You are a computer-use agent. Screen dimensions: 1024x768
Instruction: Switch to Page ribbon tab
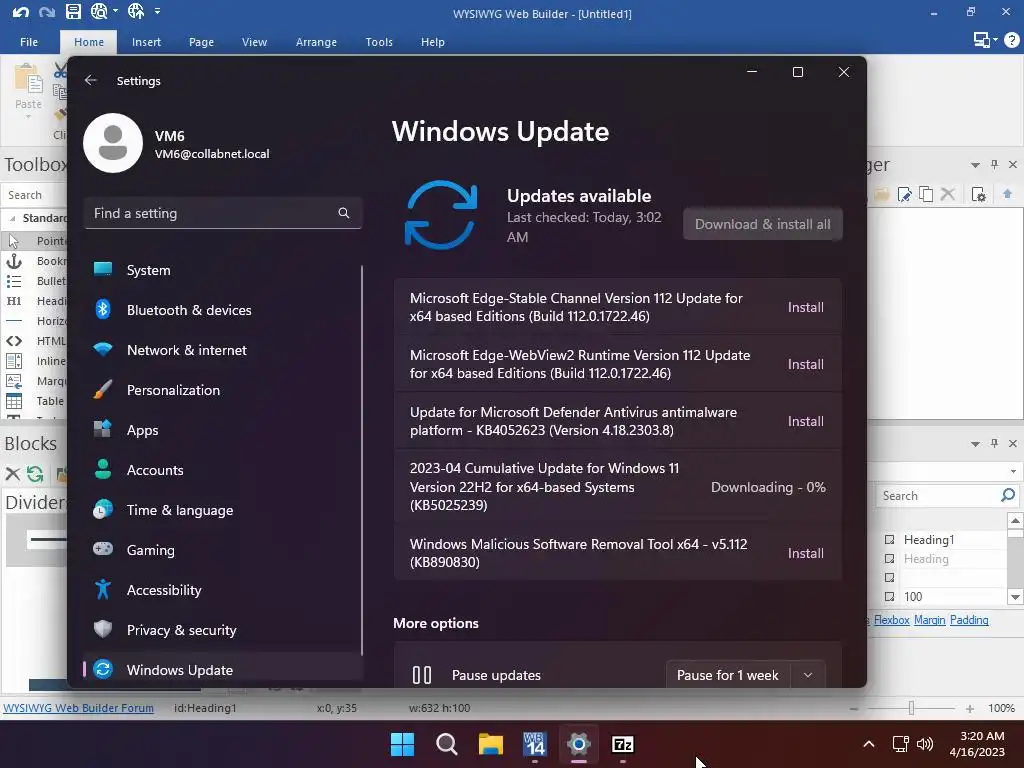[201, 42]
